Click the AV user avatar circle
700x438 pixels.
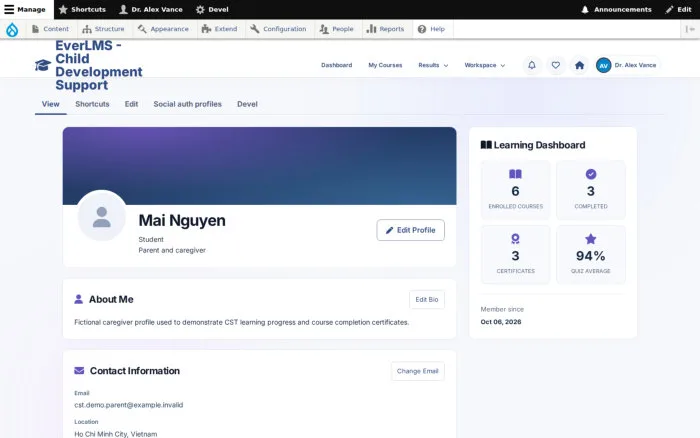click(x=603, y=65)
